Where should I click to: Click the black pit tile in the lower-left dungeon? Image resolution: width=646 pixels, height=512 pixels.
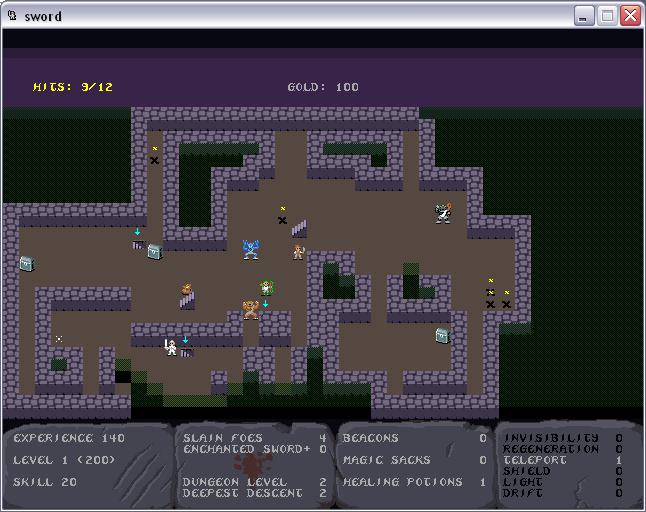(x=123, y=377)
